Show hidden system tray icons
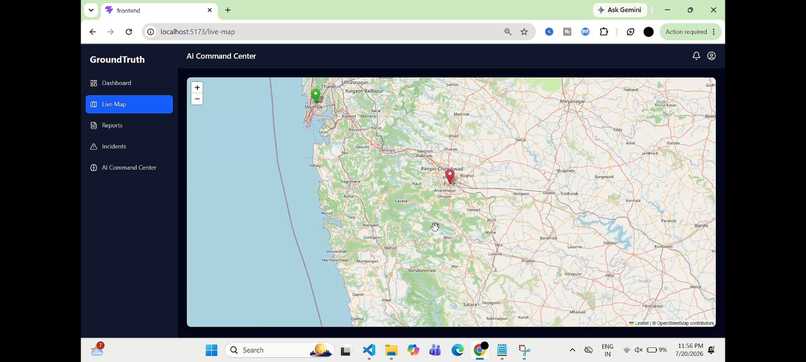 [572, 350]
